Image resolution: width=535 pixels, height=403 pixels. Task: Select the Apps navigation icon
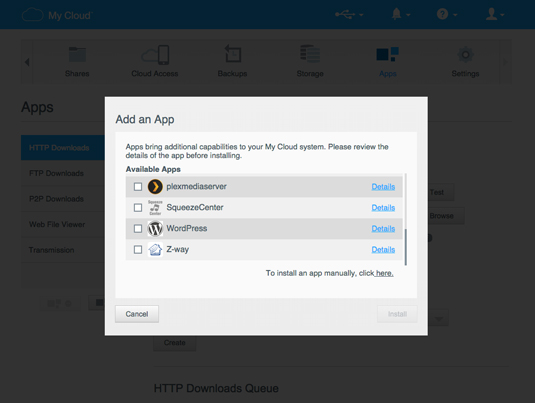[x=388, y=54]
